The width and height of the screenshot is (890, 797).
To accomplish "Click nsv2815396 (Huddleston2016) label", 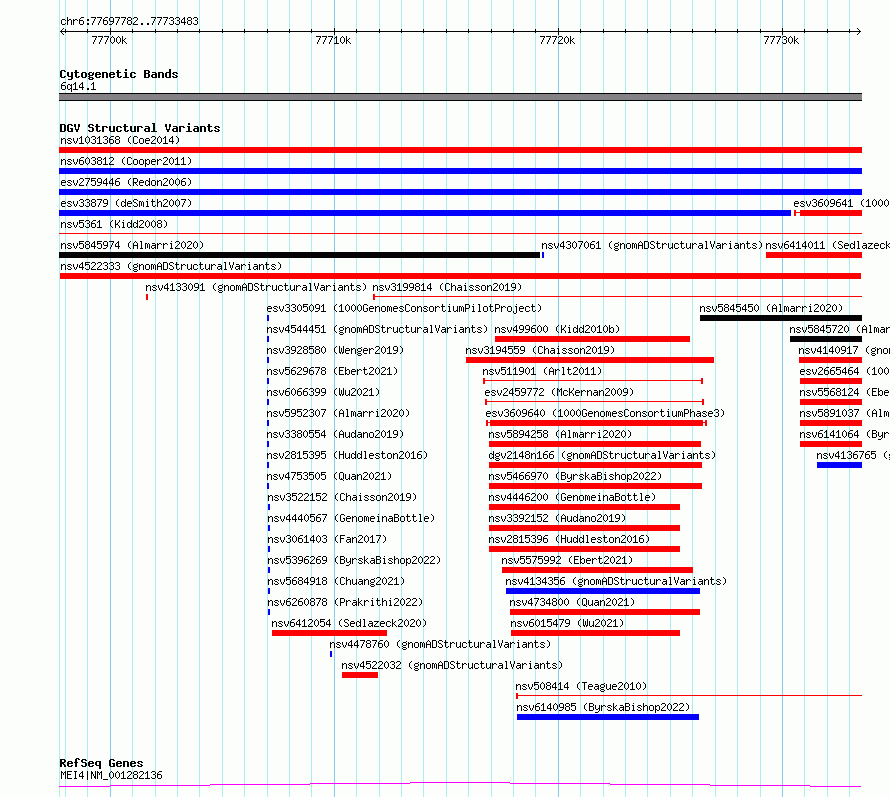I will pyautogui.click(x=569, y=539).
